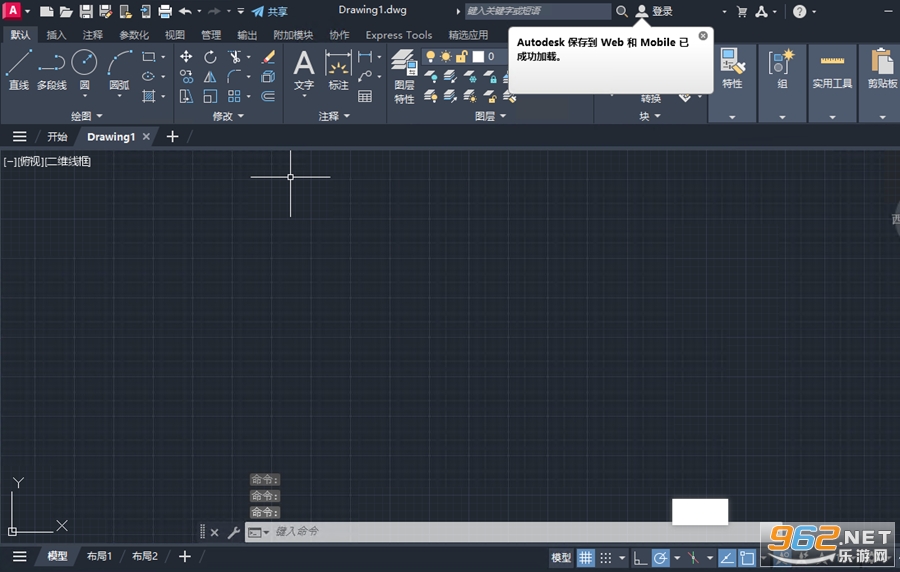Toggle polar tracking in status bar
The width and height of the screenshot is (900, 572).
pos(660,557)
